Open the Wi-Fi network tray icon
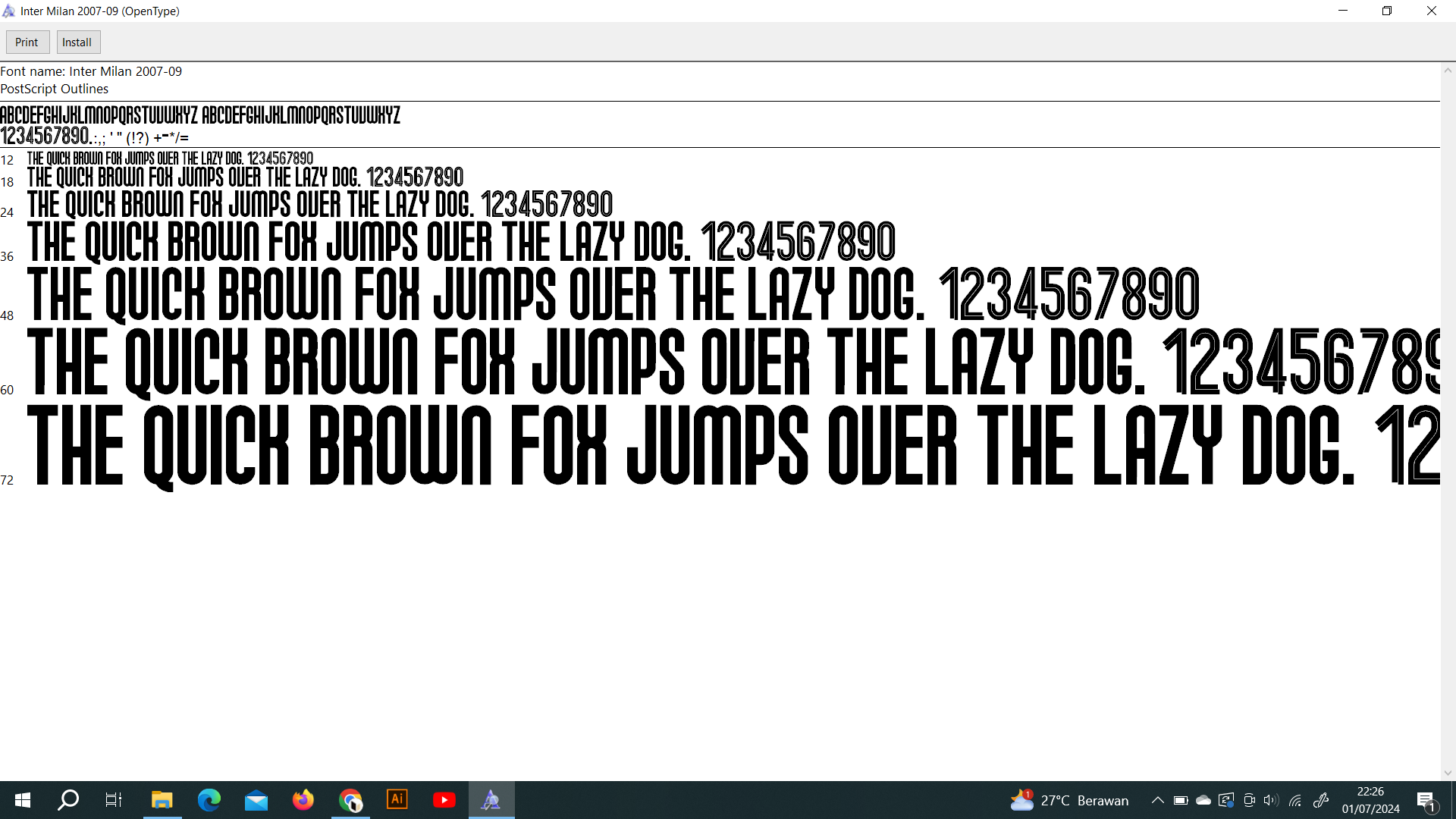This screenshot has width=1456, height=819. pyautogui.click(x=1295, y=800)
